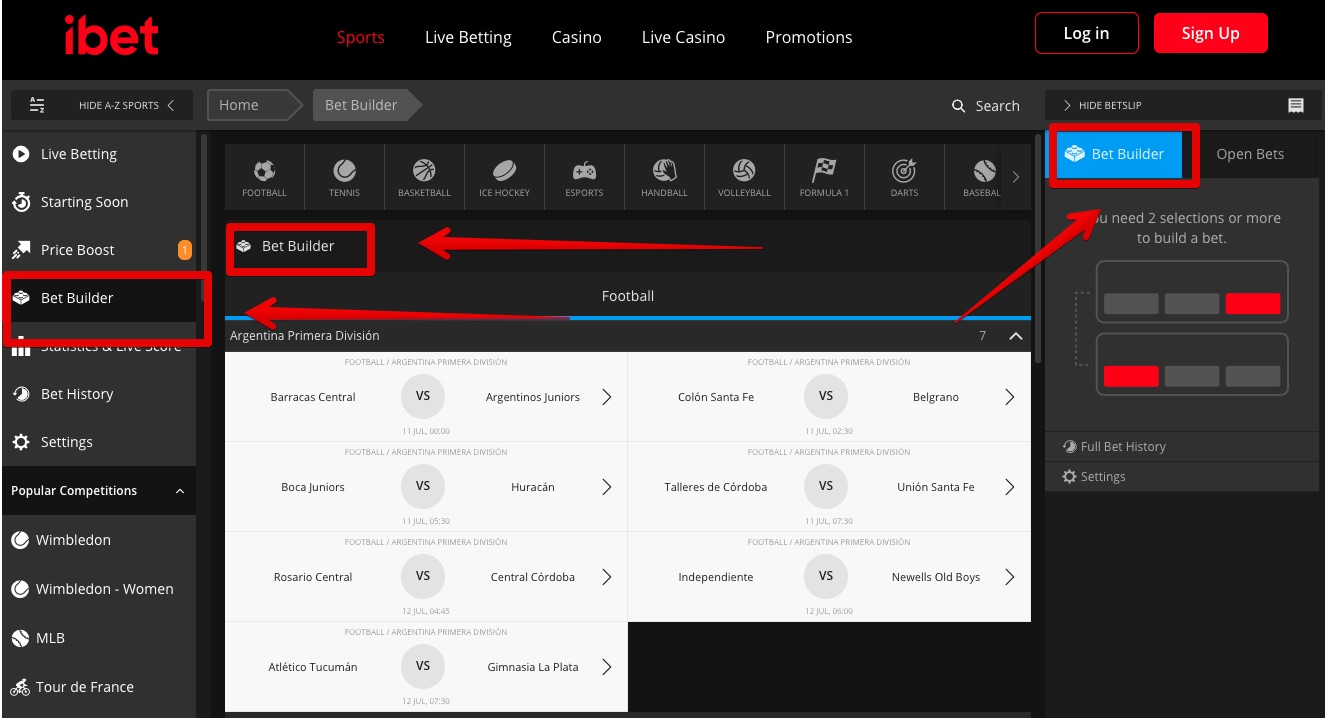
Task: Click the Settings gear icon in sidebar
Action: [x=21, y=442]
